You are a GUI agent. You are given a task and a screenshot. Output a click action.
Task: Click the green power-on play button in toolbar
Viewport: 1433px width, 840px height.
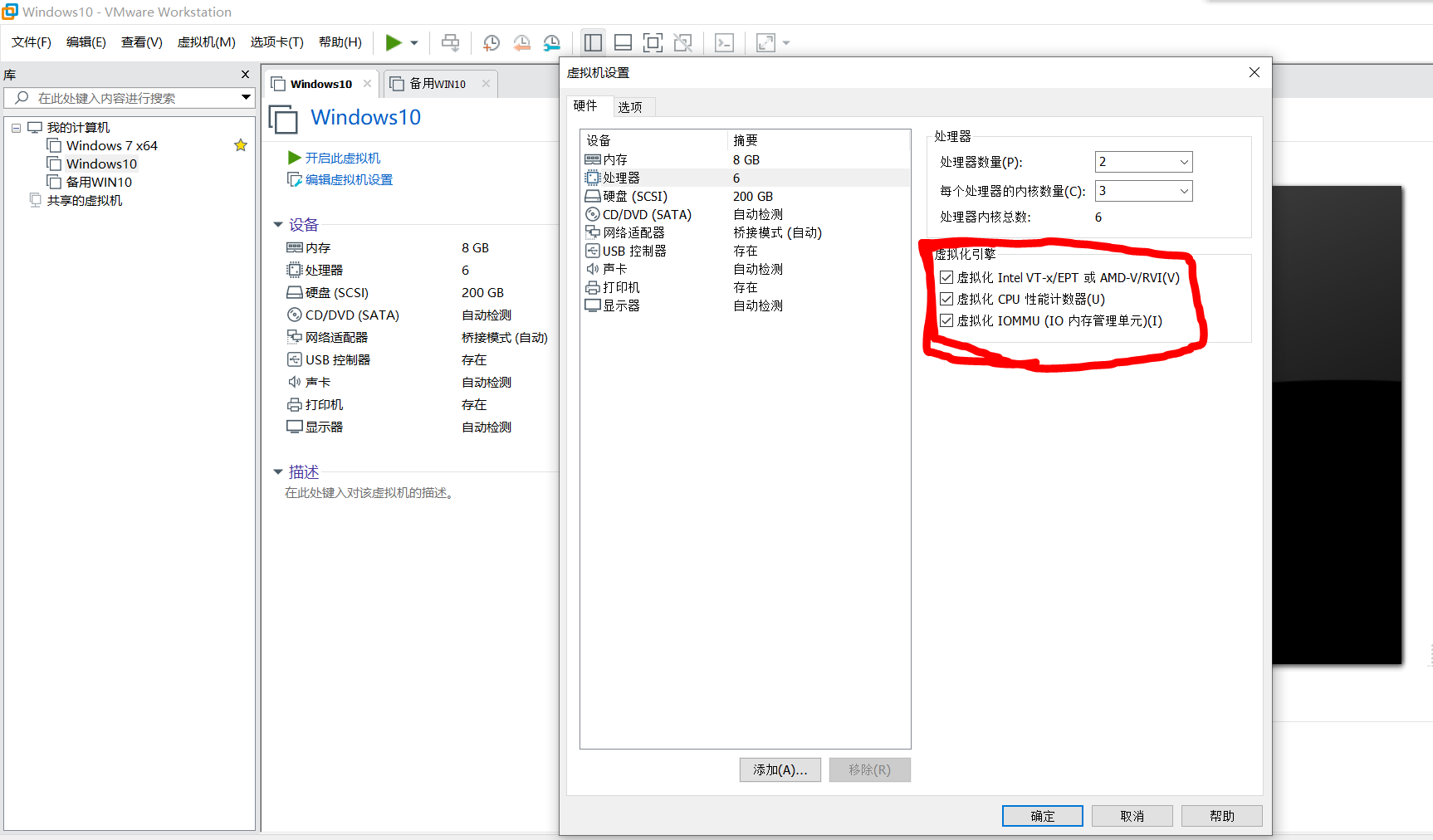(394, 42)
